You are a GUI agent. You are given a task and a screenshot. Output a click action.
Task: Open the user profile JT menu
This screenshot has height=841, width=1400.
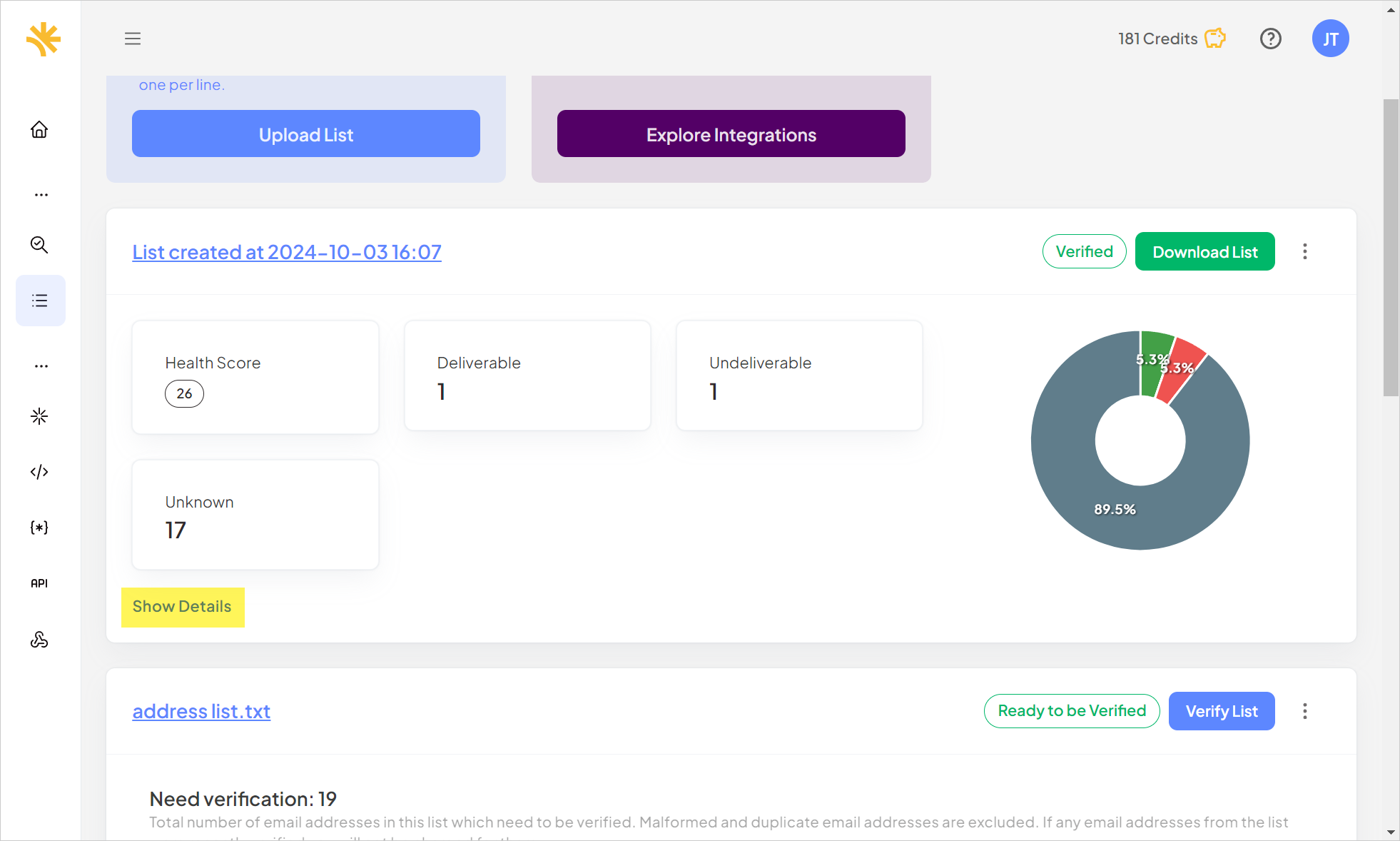coord(1330,38)
